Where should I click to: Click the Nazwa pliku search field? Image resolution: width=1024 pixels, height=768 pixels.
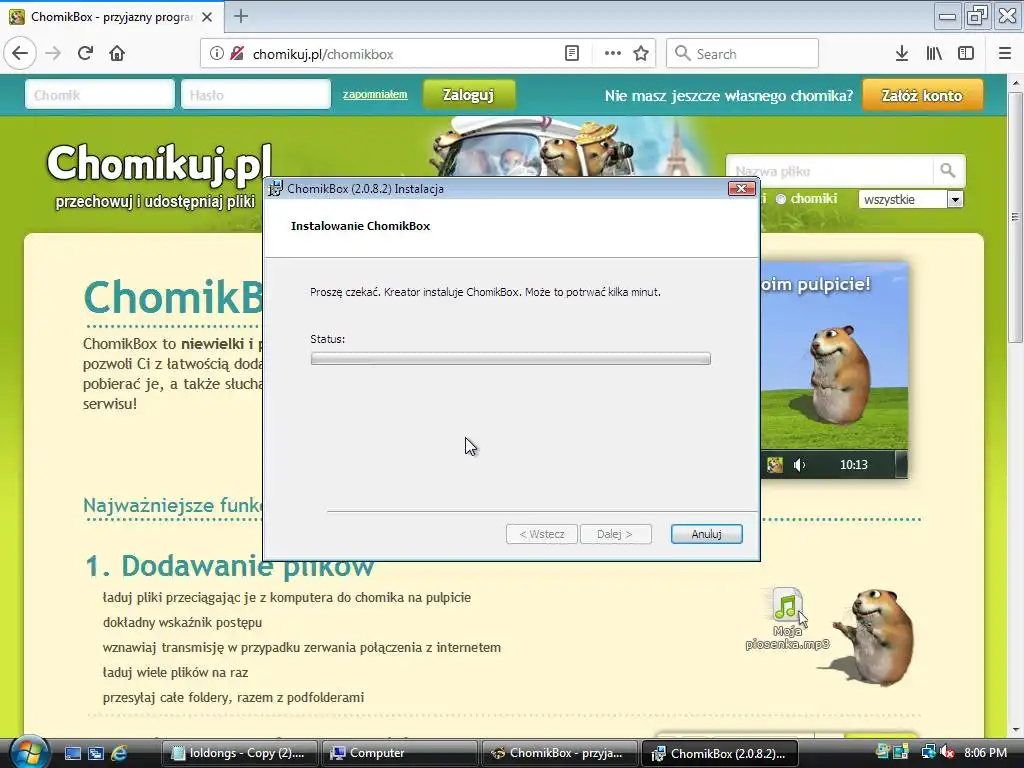point(829,171)
